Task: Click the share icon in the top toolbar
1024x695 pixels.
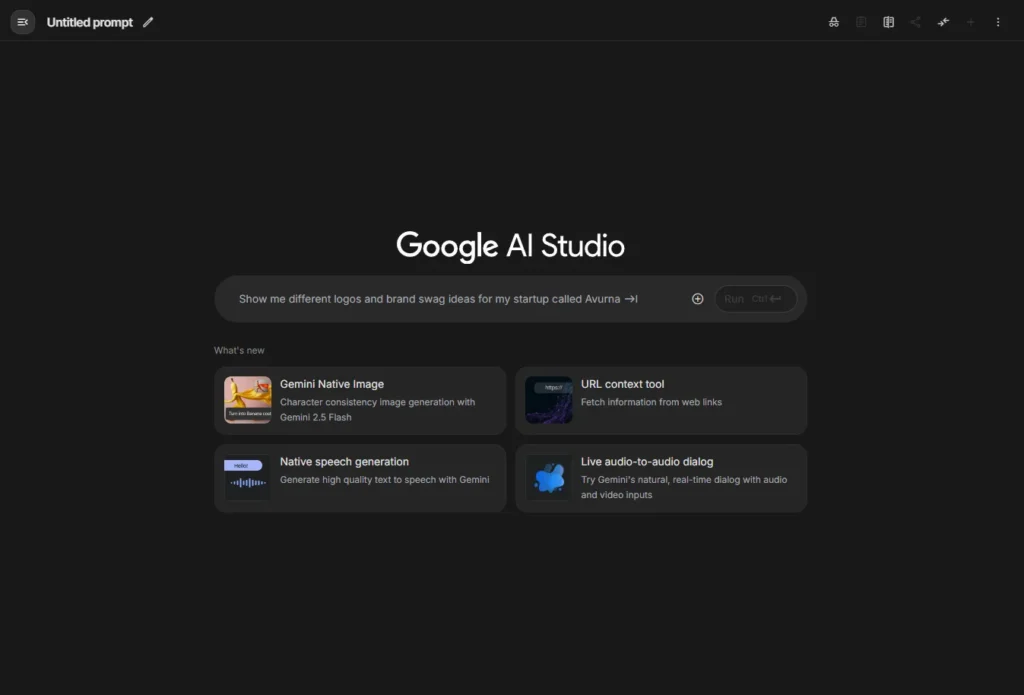Action: coord(916,22)
